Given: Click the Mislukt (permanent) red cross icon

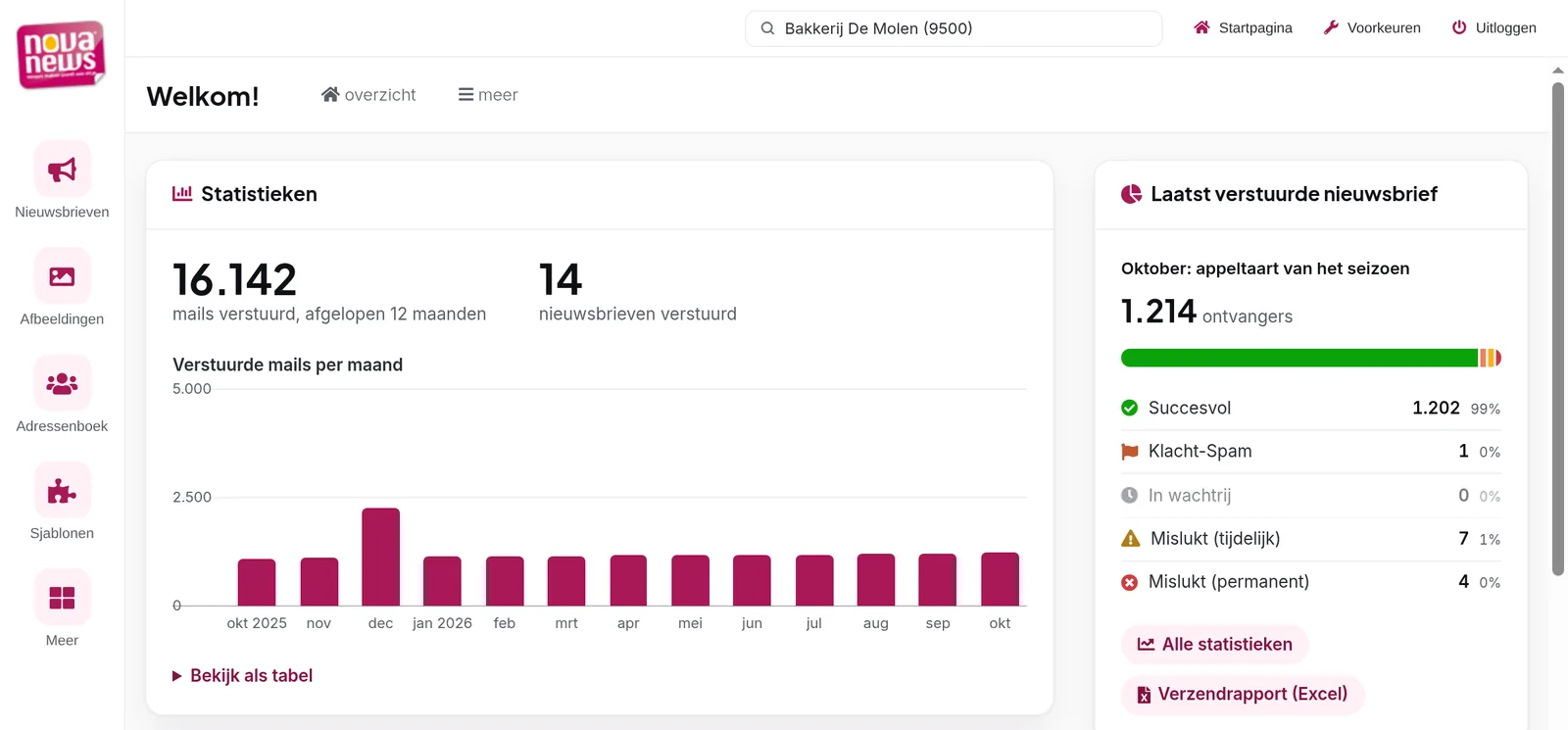Looking at the screenshot, I should [1130, 582].
